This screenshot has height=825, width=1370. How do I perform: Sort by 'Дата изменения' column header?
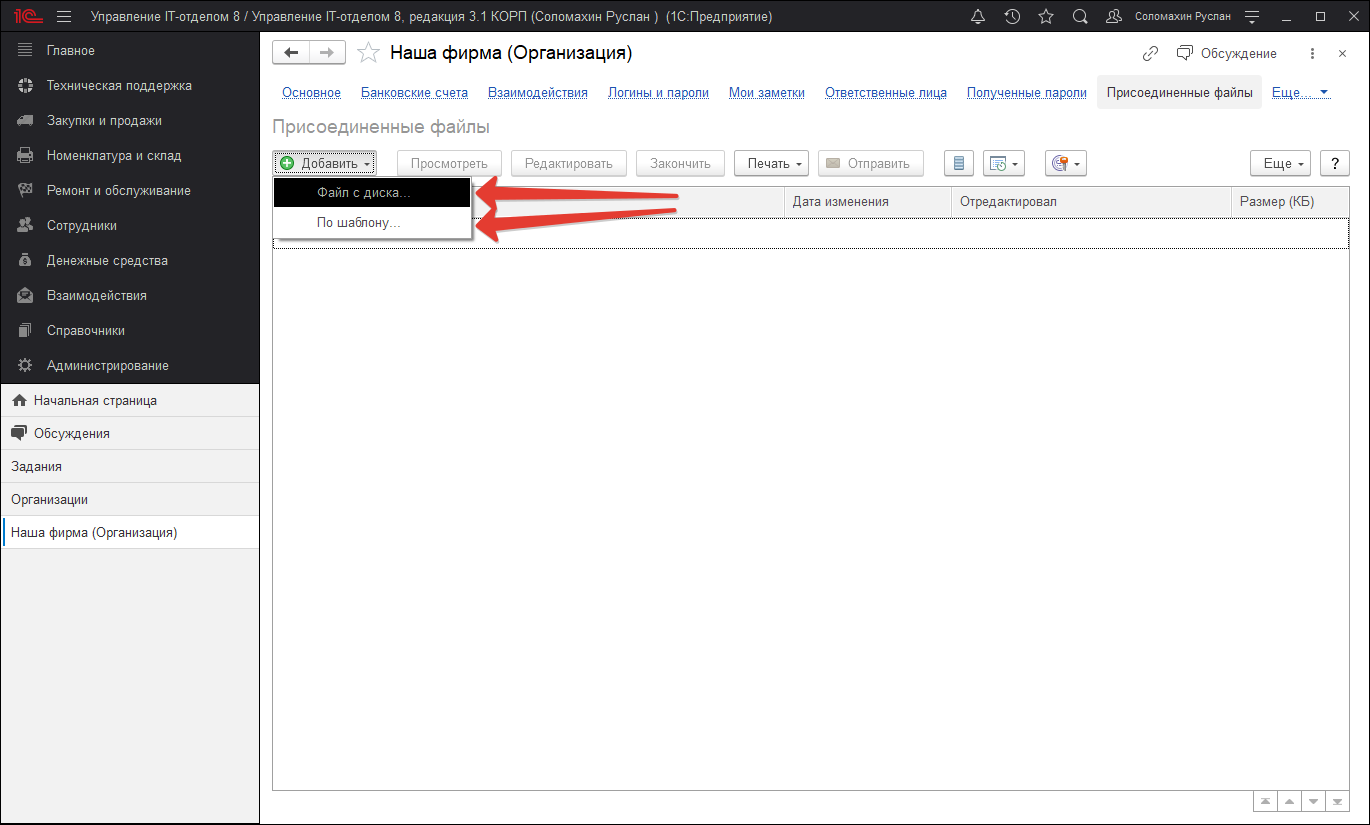tap(840, 202)
